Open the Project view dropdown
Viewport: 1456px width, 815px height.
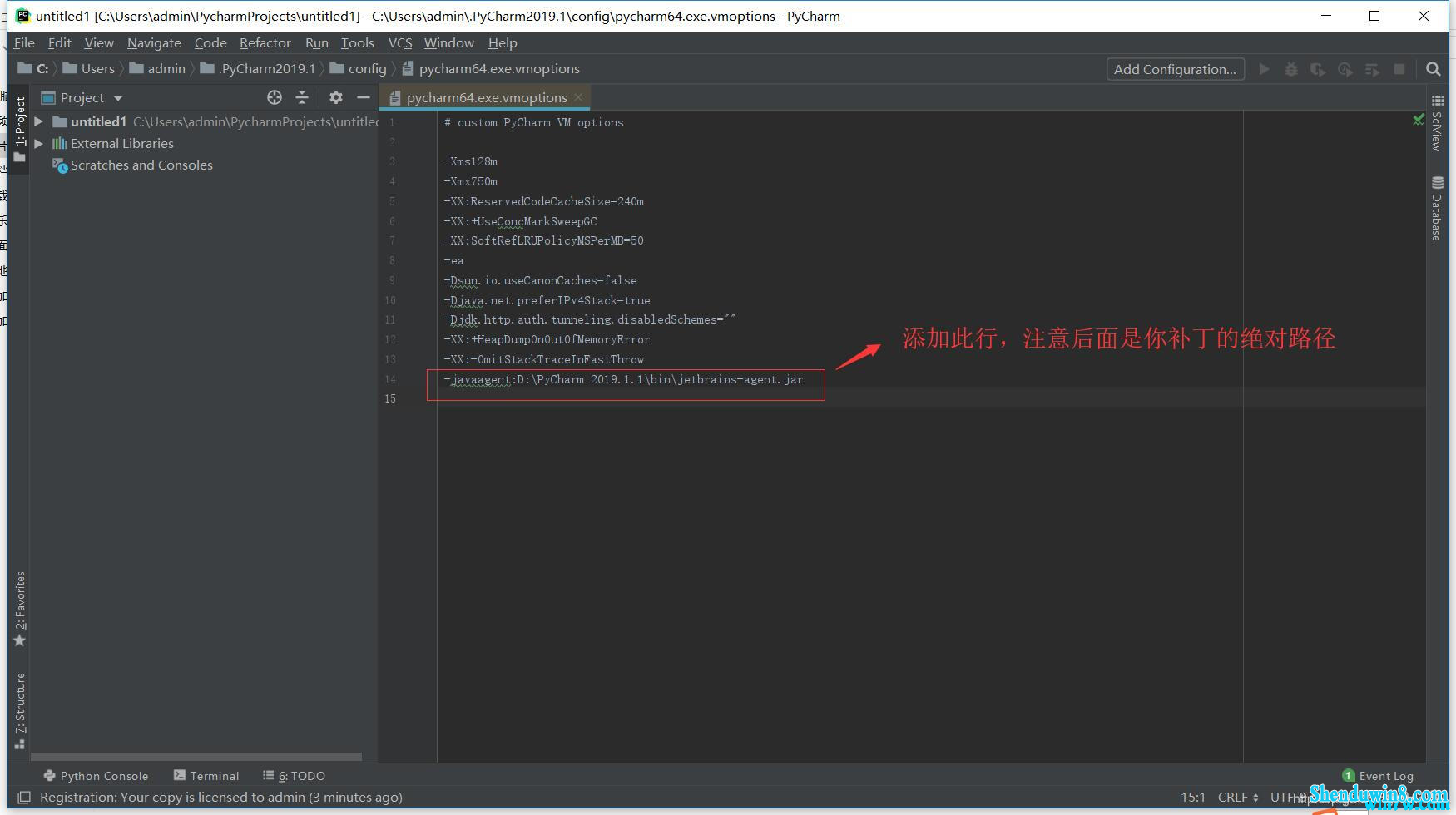point(118,98)
